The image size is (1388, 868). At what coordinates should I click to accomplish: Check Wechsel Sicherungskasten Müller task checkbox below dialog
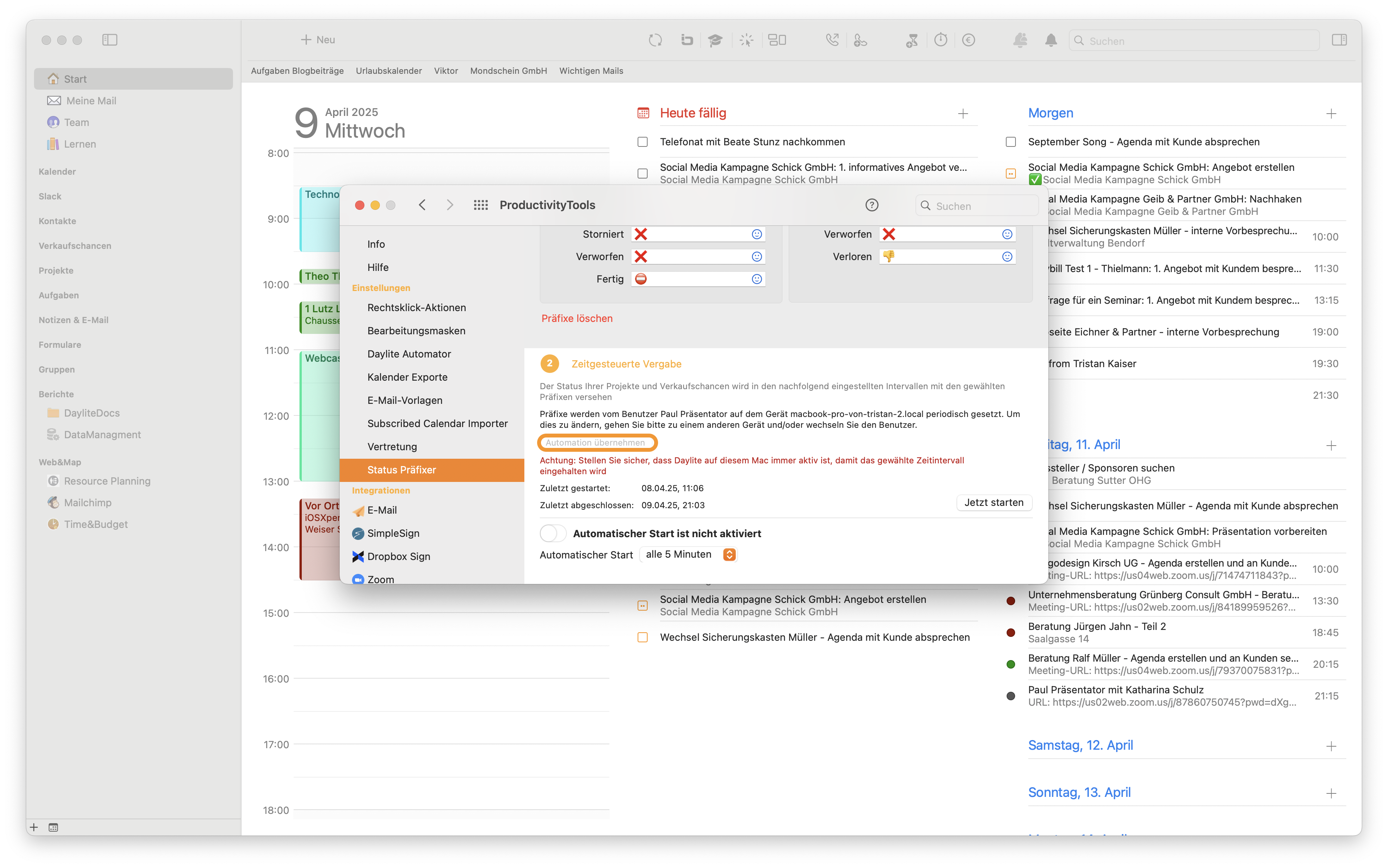(x=642, y=637)
